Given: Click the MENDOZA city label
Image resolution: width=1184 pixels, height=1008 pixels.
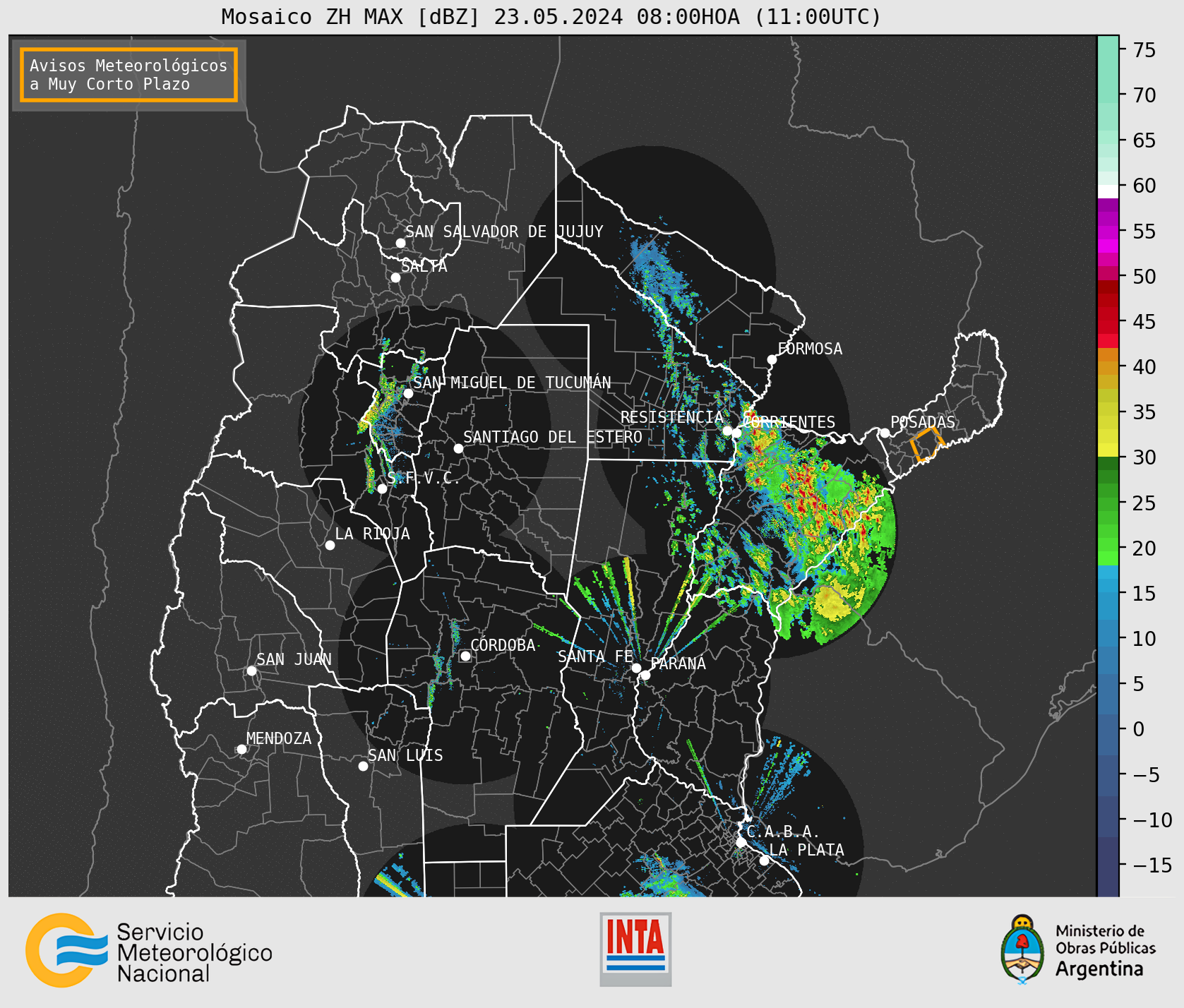Looking at the screenshot, I should pyautogui.click(x=279, y=738).
